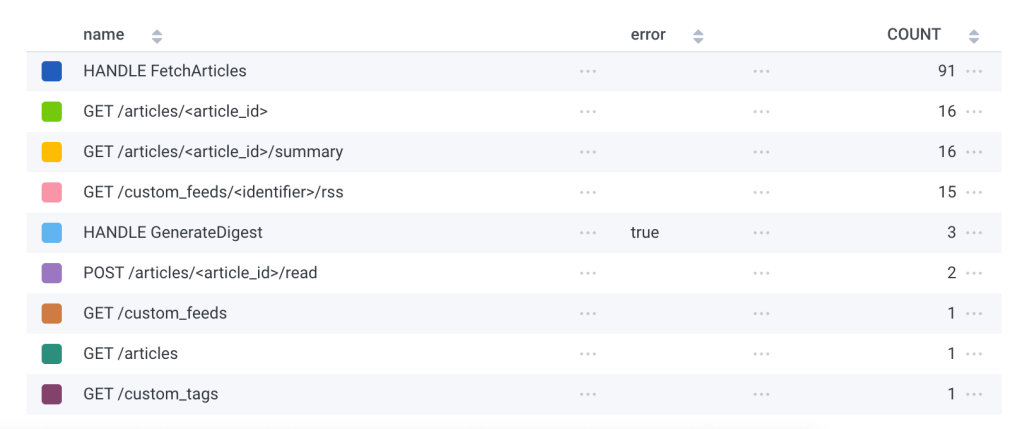1022x429 pixels.
Task: Sort table by the name column
Action: tap(156, 36)
